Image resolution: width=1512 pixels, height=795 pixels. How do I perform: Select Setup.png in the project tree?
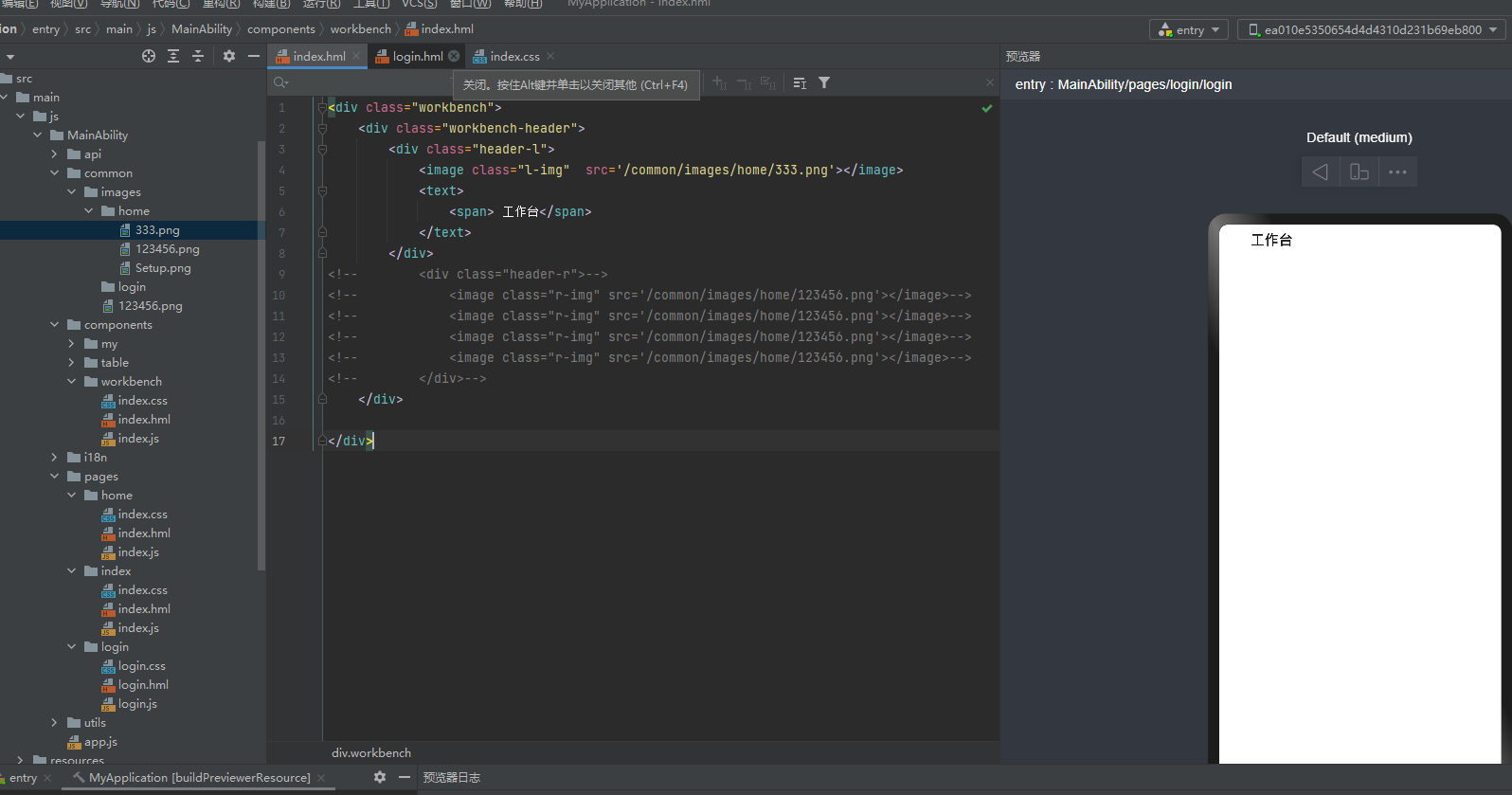pos(163,267)
